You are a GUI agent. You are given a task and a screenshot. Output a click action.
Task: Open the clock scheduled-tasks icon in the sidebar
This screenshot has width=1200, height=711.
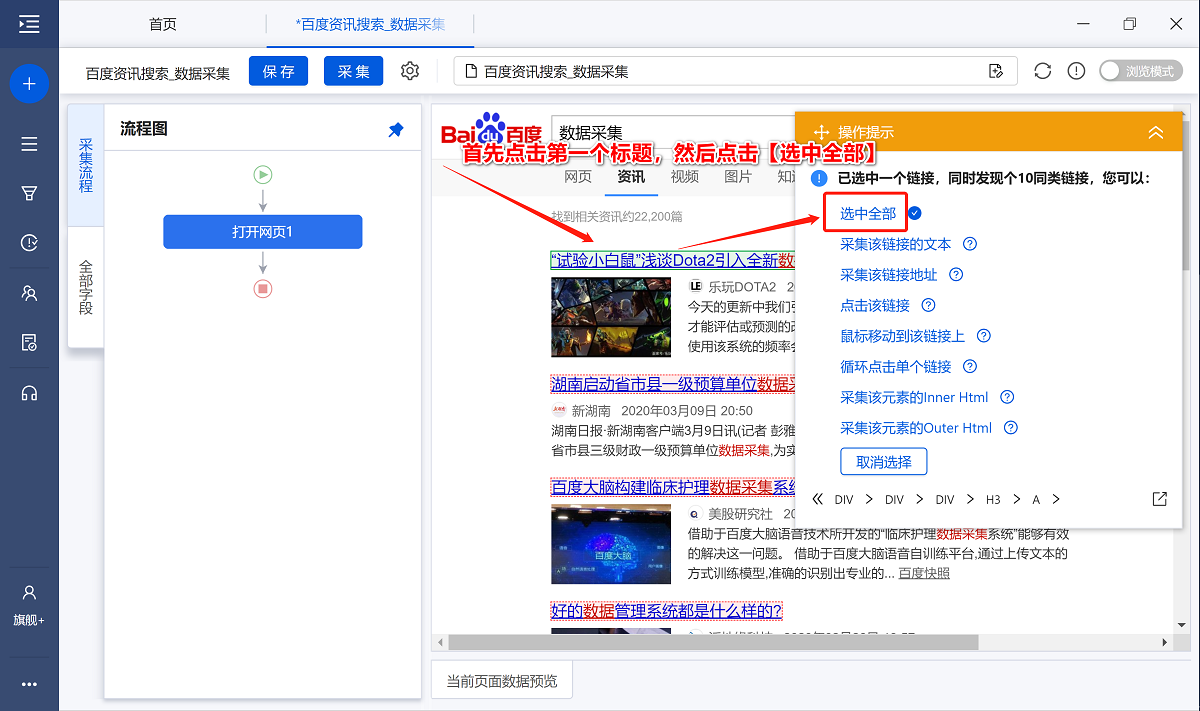(29, 243)
